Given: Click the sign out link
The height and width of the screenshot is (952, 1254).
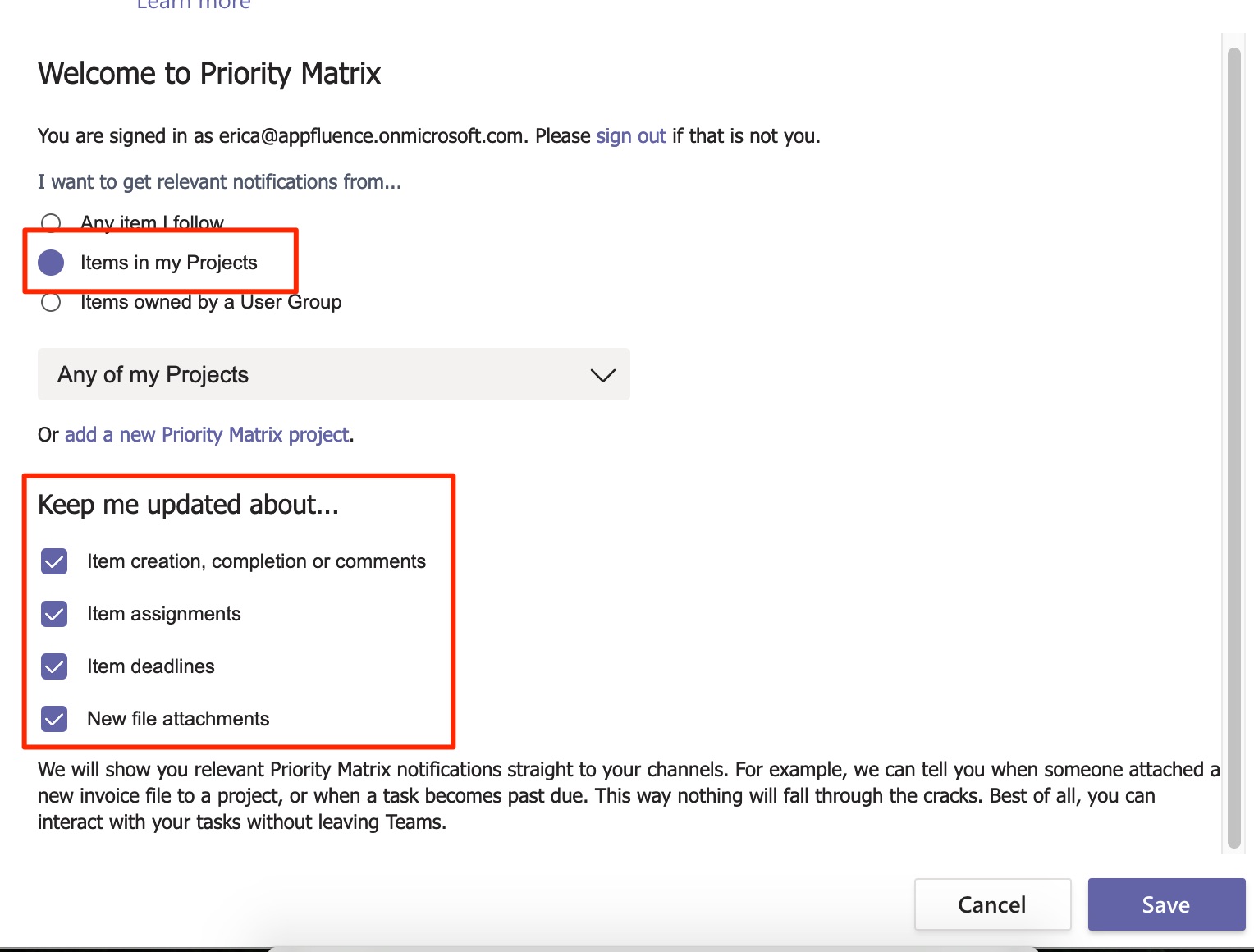Looking at the screenshot, I should [631, 136].
